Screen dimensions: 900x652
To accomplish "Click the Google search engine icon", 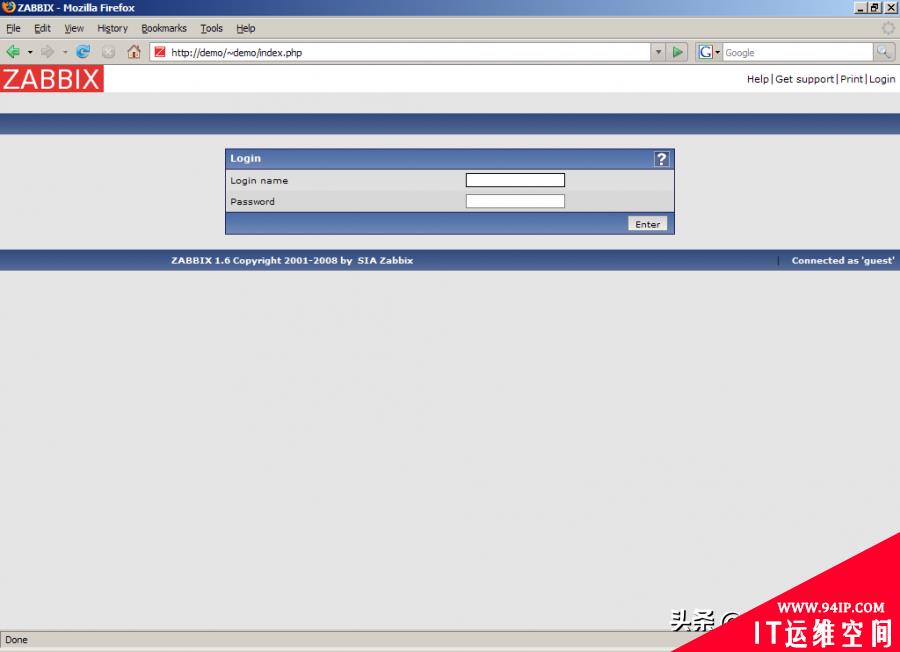I will click(x=705, y=52).
